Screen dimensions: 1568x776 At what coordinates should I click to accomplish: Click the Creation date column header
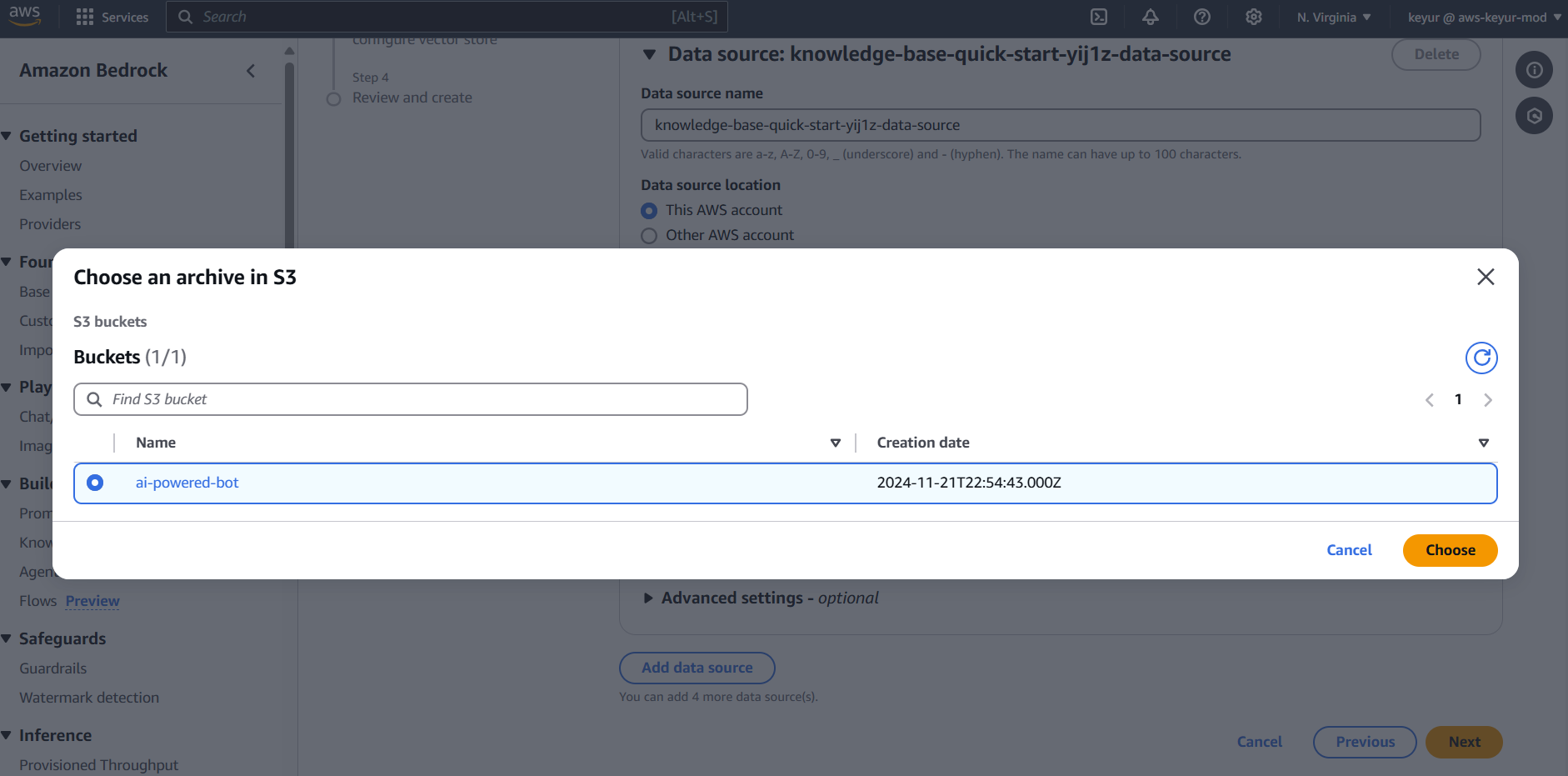923,443
